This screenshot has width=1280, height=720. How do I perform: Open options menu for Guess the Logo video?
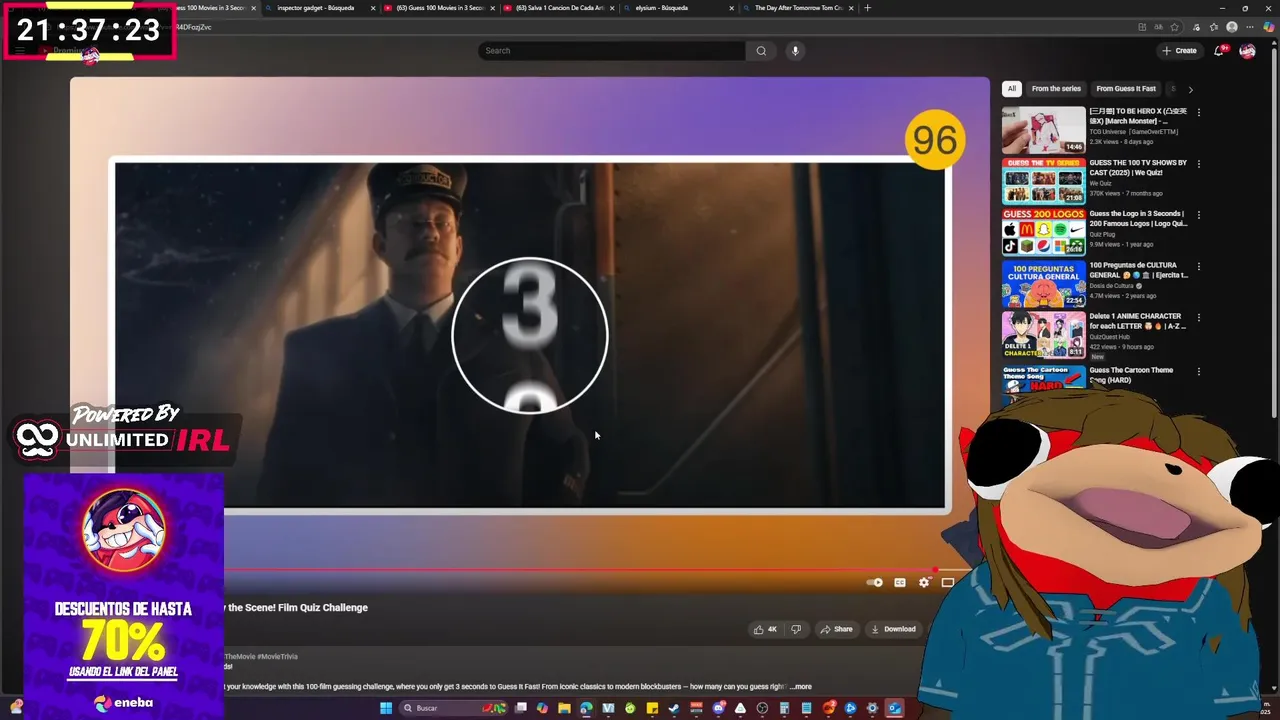(1199, 215)
